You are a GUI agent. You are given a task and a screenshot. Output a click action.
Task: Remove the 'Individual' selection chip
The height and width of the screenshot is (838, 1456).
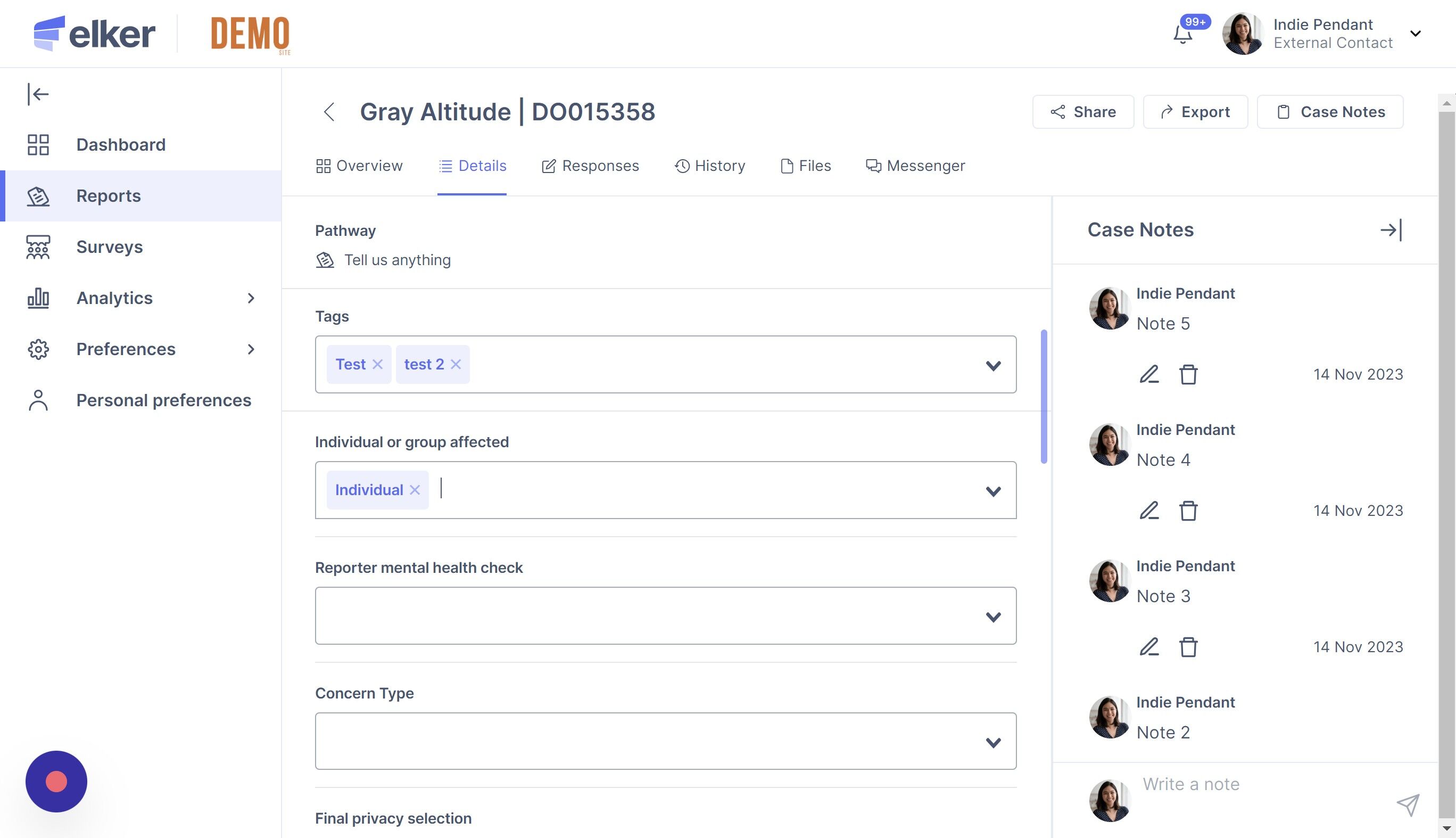[x=415, y=490]
